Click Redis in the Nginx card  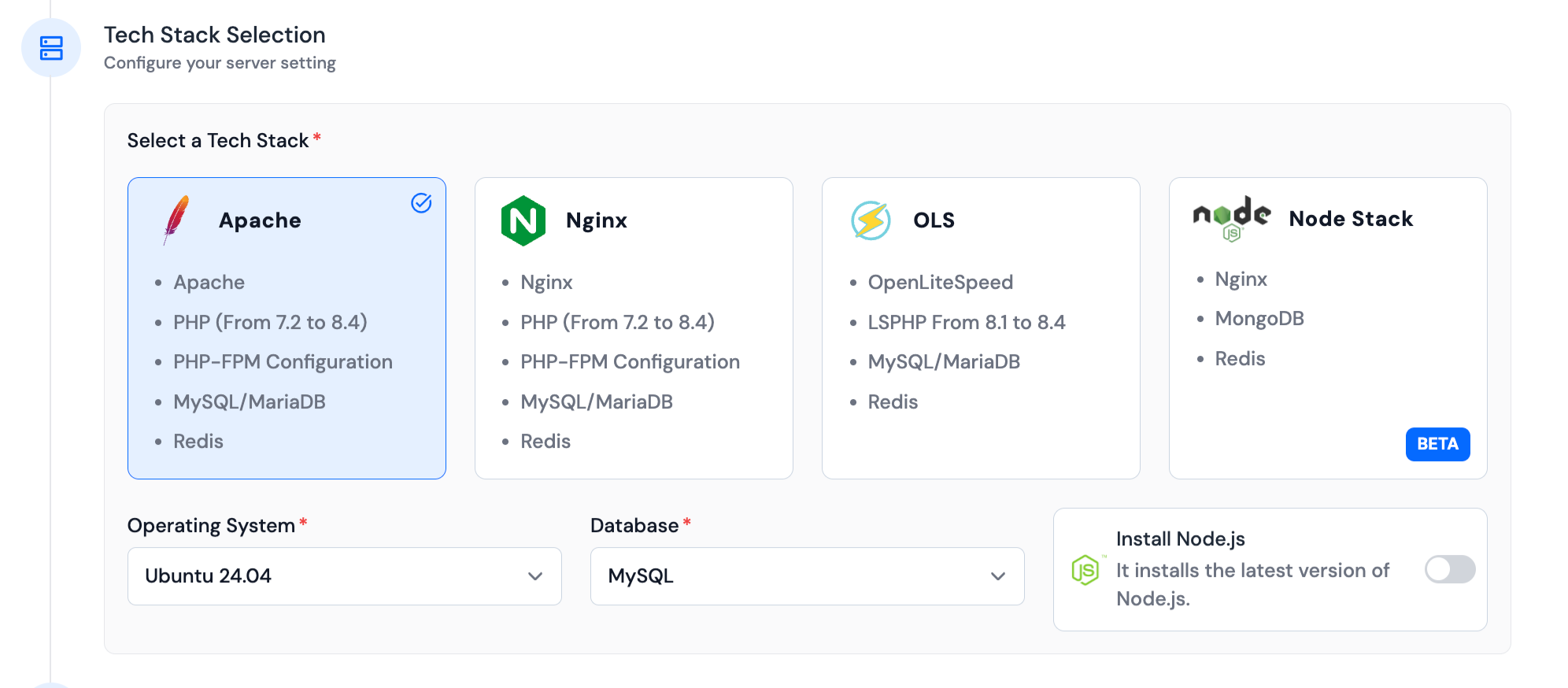pos(545,442)
